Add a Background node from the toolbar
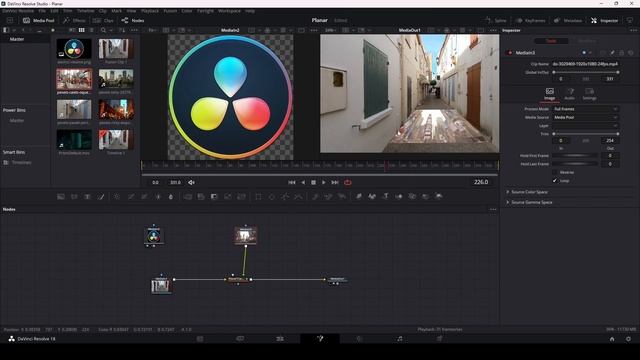Screen dimensions: 640x360 pos(61,197)
